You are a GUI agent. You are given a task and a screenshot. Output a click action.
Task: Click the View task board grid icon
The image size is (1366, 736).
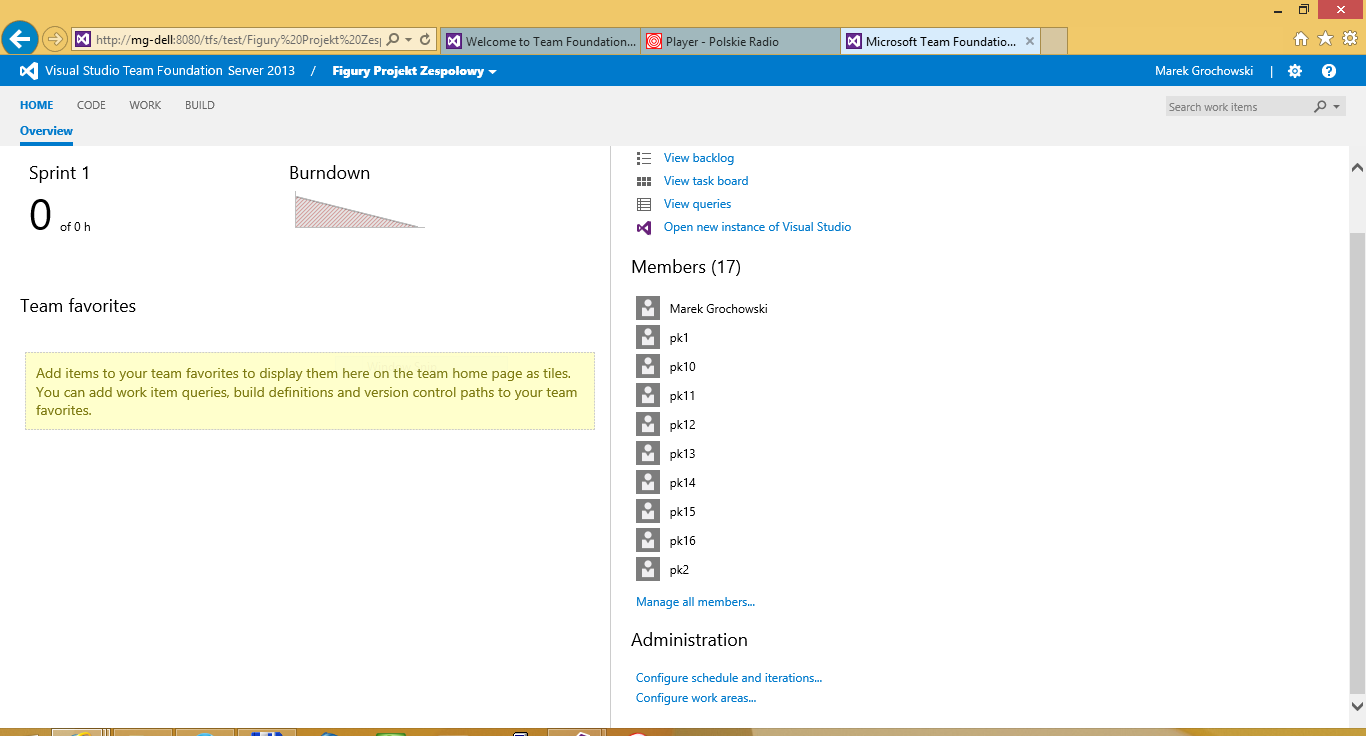pyautogui.click(x=644, y=181)
